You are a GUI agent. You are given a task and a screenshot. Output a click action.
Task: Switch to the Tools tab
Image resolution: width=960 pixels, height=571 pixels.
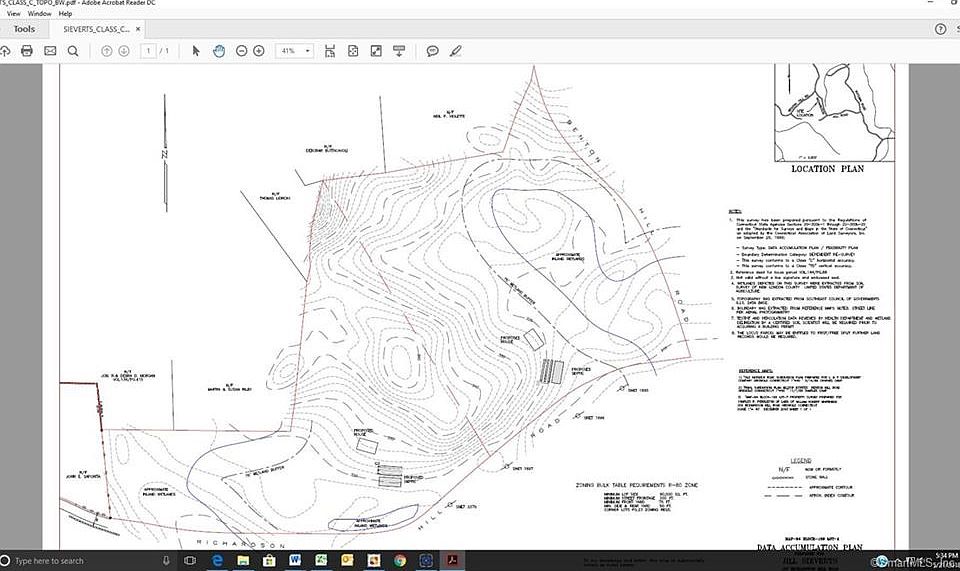[24, 29]
